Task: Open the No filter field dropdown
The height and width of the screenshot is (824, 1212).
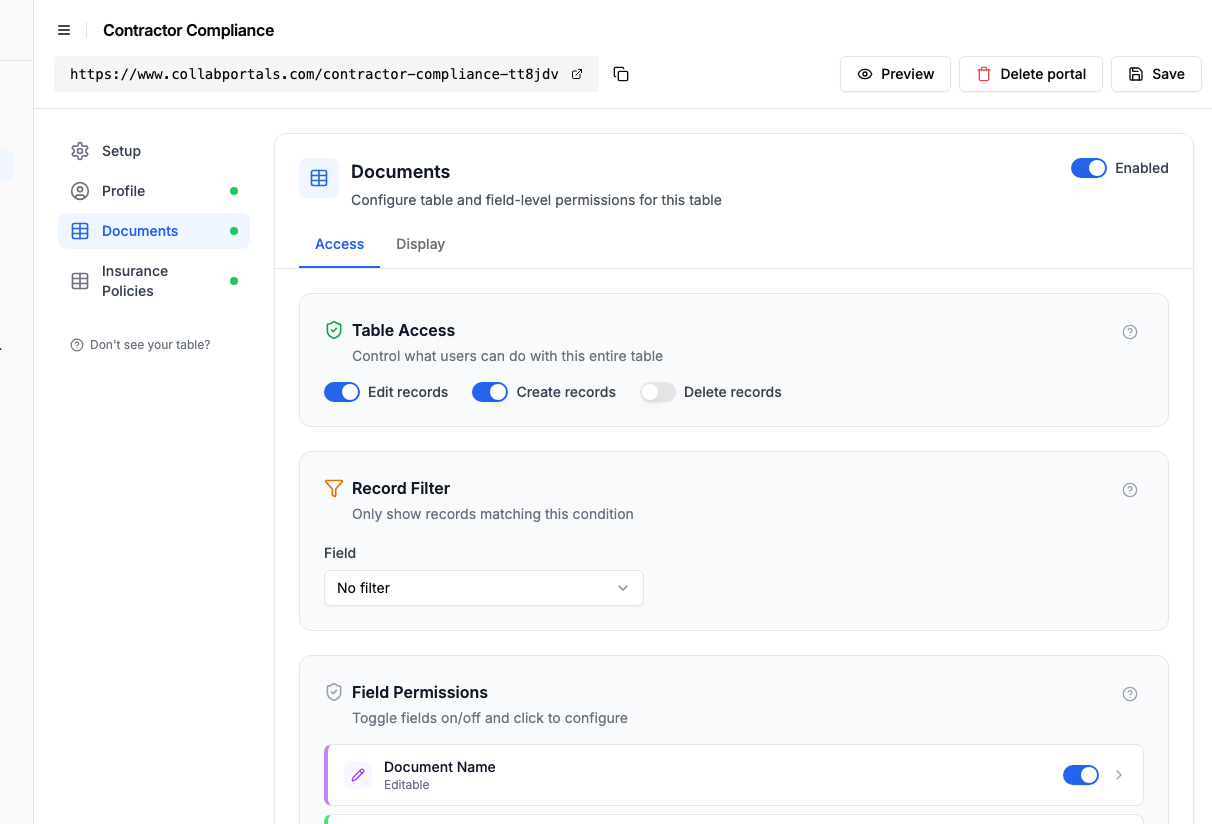Action: [484, 588]
